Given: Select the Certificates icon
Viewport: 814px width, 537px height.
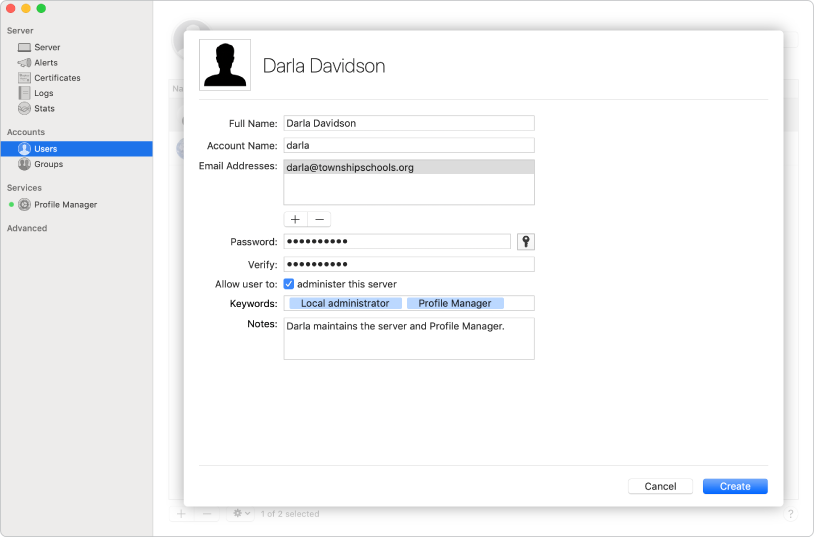Looking at the screenshot, I should click(x=25, y=78).
